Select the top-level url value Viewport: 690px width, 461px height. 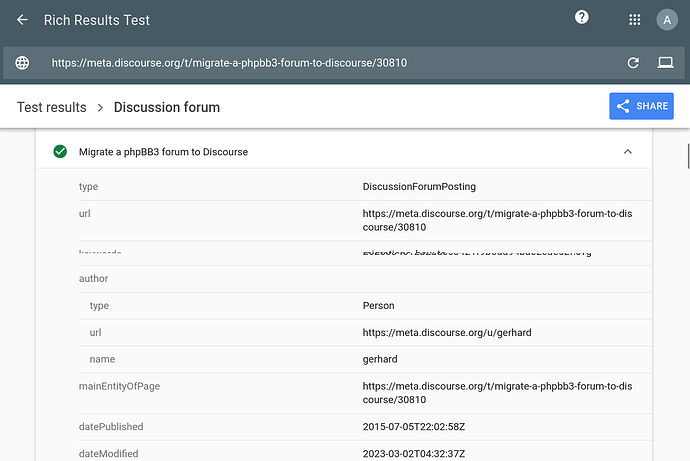click(497, 220)
